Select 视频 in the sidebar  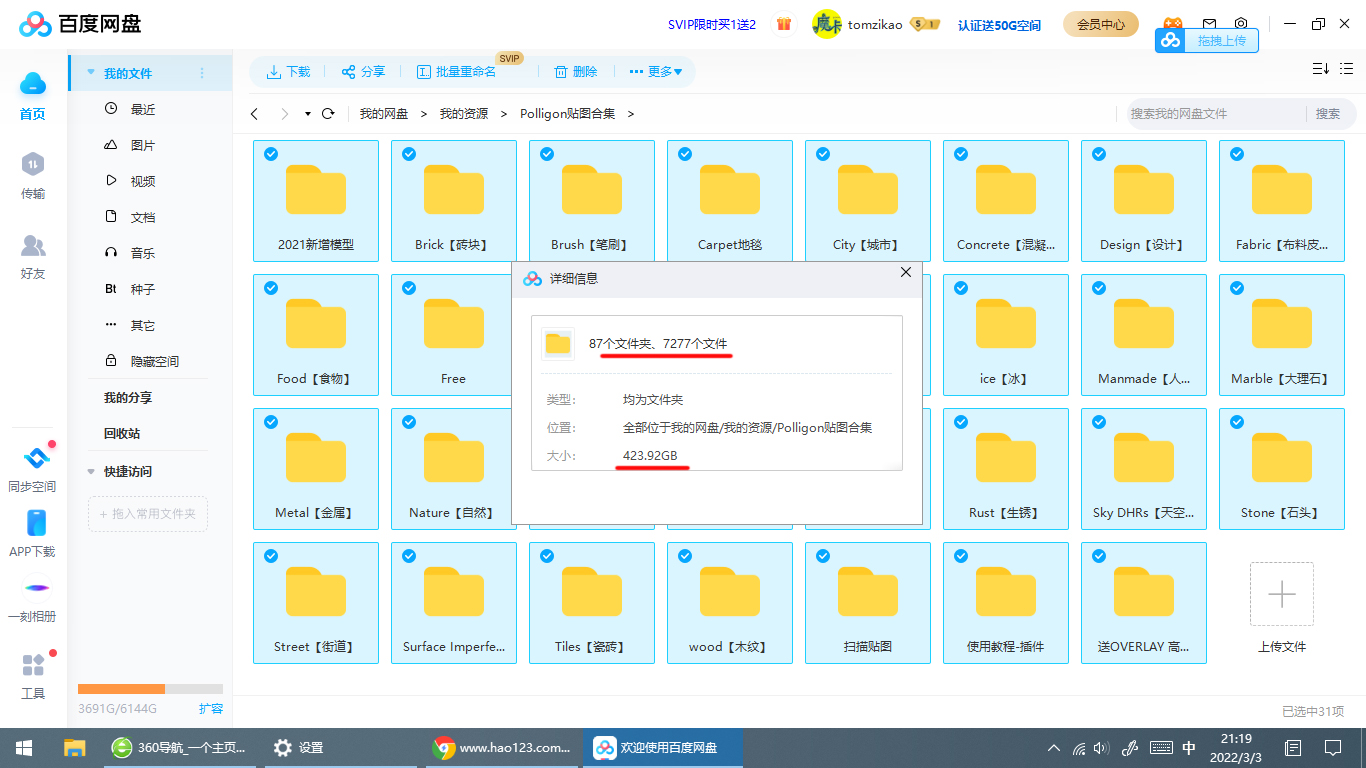point(143,181)
